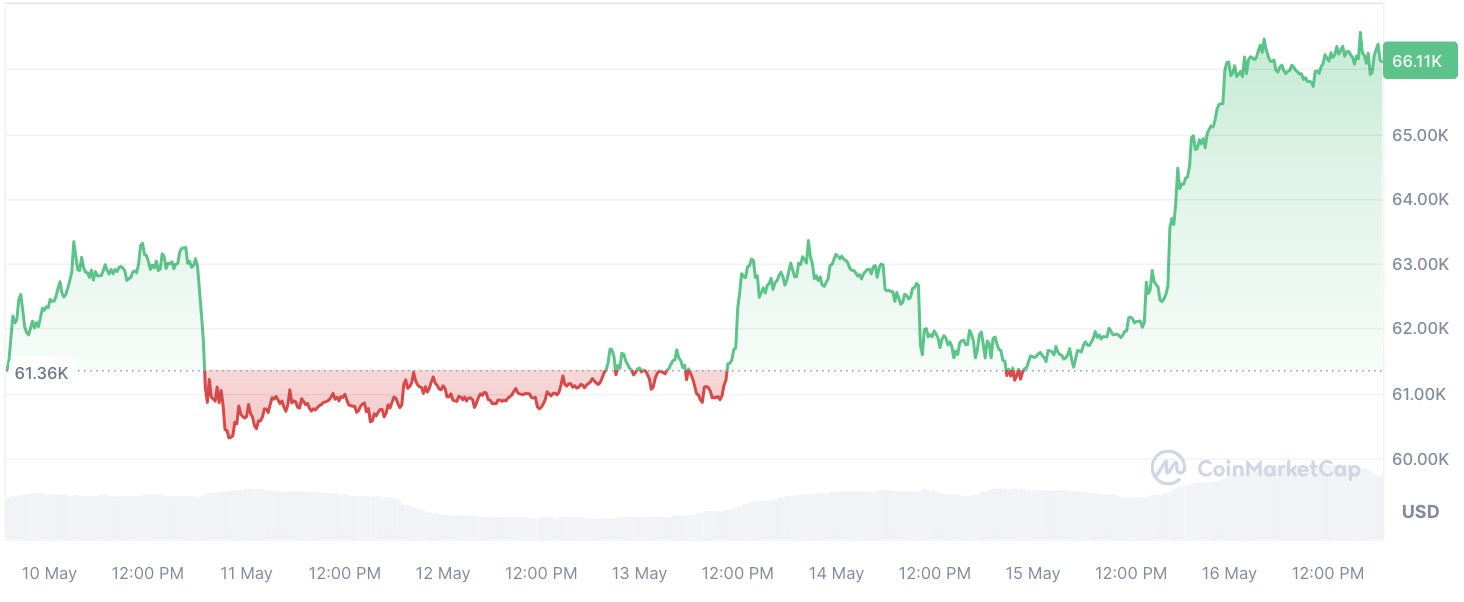Click the 13 May date label
The width and height of the screenshot is (1464, 602).
coord(640,574)
